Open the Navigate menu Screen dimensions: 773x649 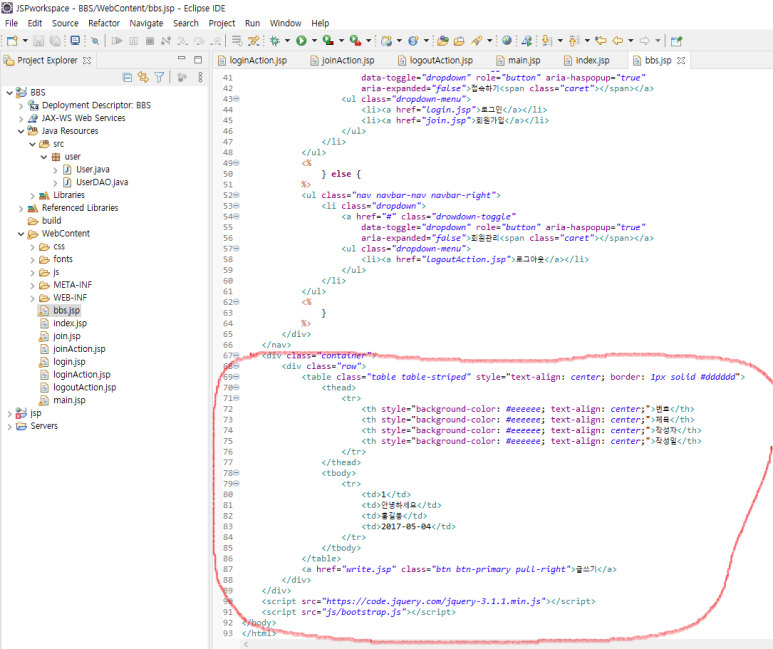click(146, 23)
